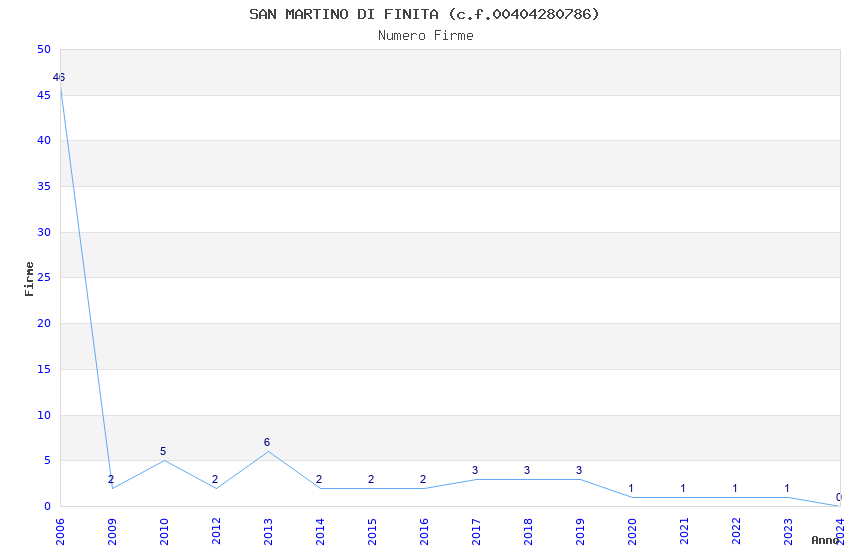The height and width of the screenshot is (550, 850).
Task: Click the year 2014 on x-axis
Action: coord(320,531)
